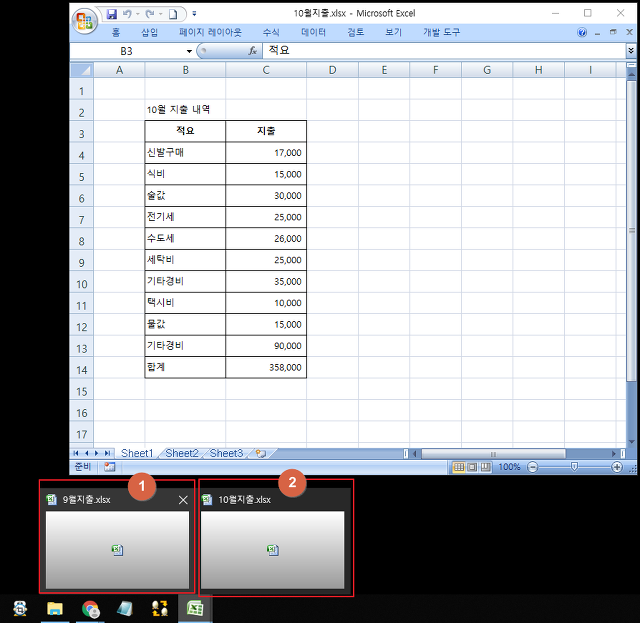Click into the formula bar showing 적요
Viewport: 640px width, 623px height.
444,51
